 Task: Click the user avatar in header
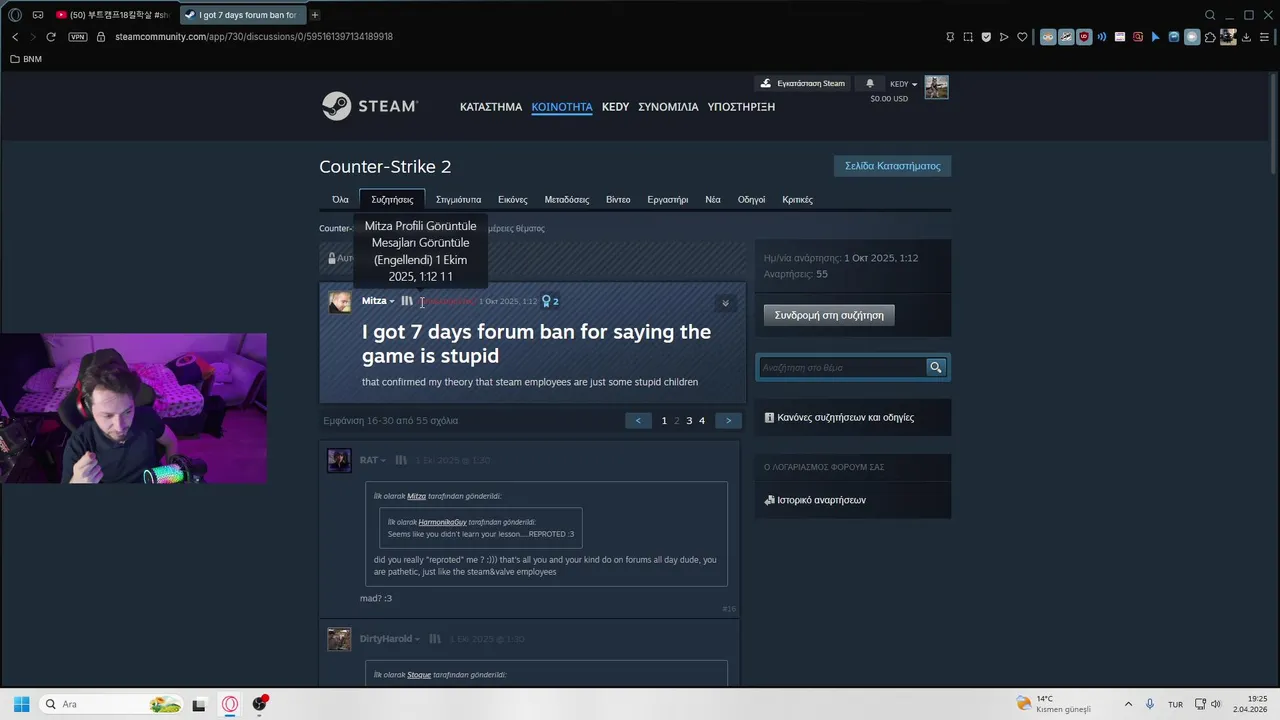pyautogui.click(x=936, y=87)
